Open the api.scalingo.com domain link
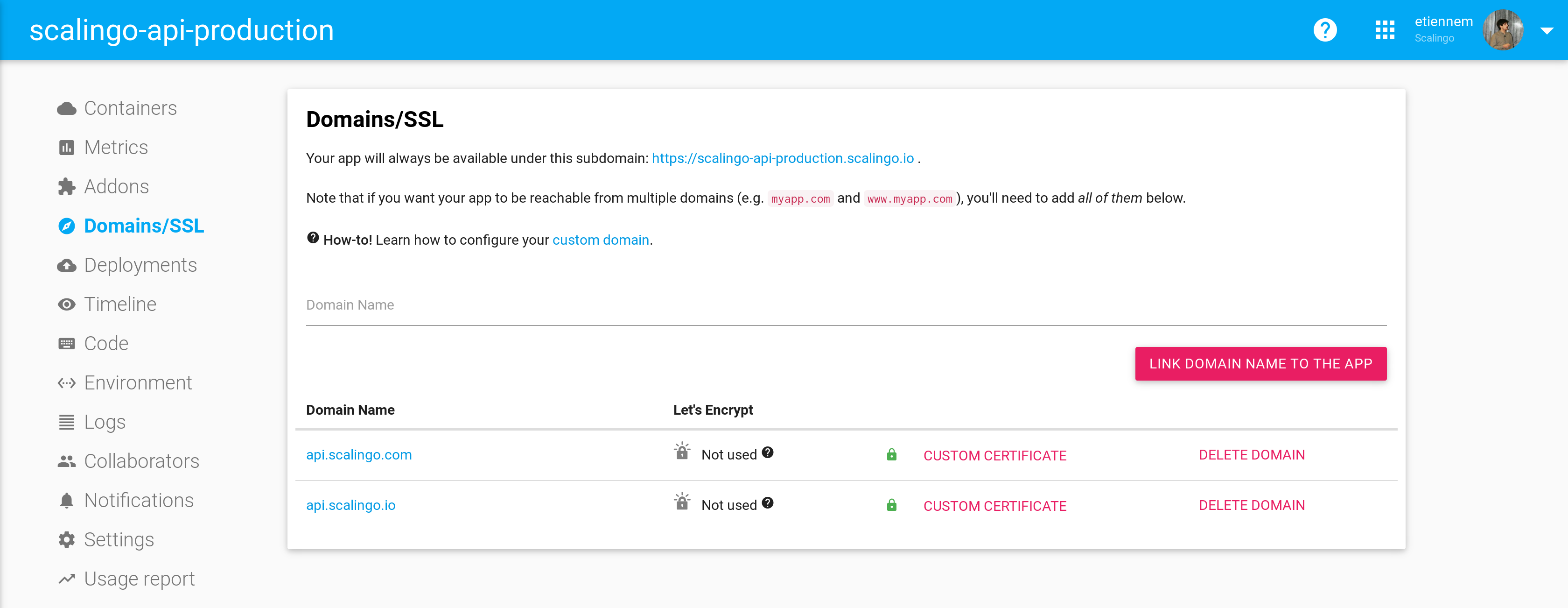 tap(359, 455)
